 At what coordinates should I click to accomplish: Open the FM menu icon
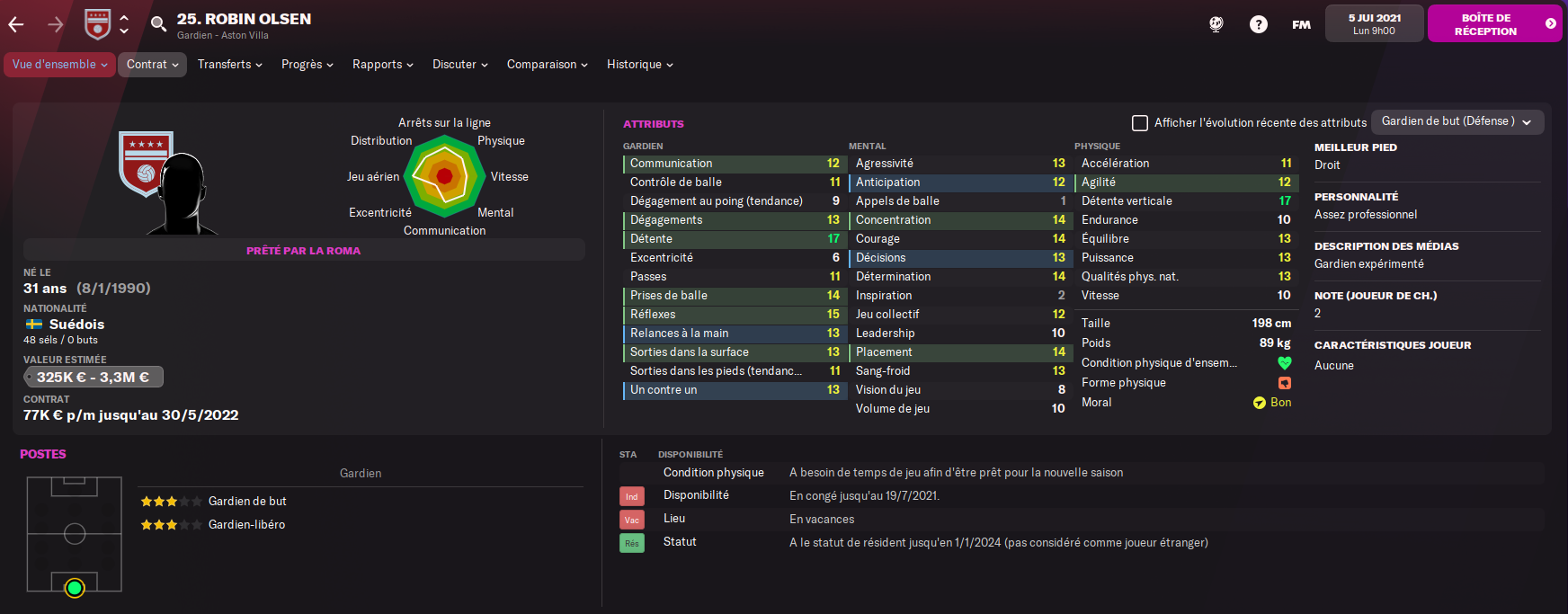click(x=1301, y=24)
